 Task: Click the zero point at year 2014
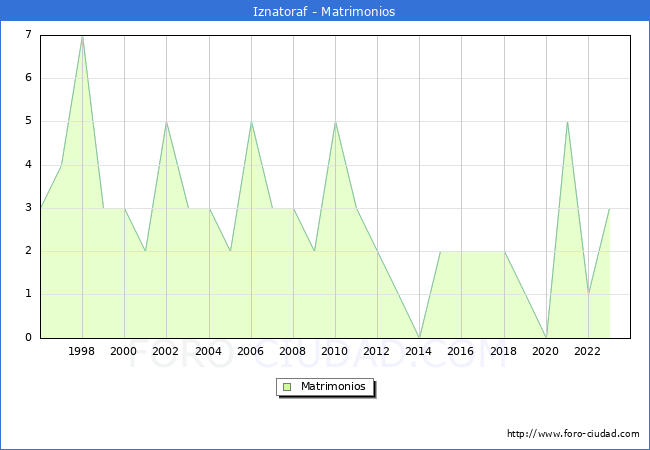(x=419, y=337)
